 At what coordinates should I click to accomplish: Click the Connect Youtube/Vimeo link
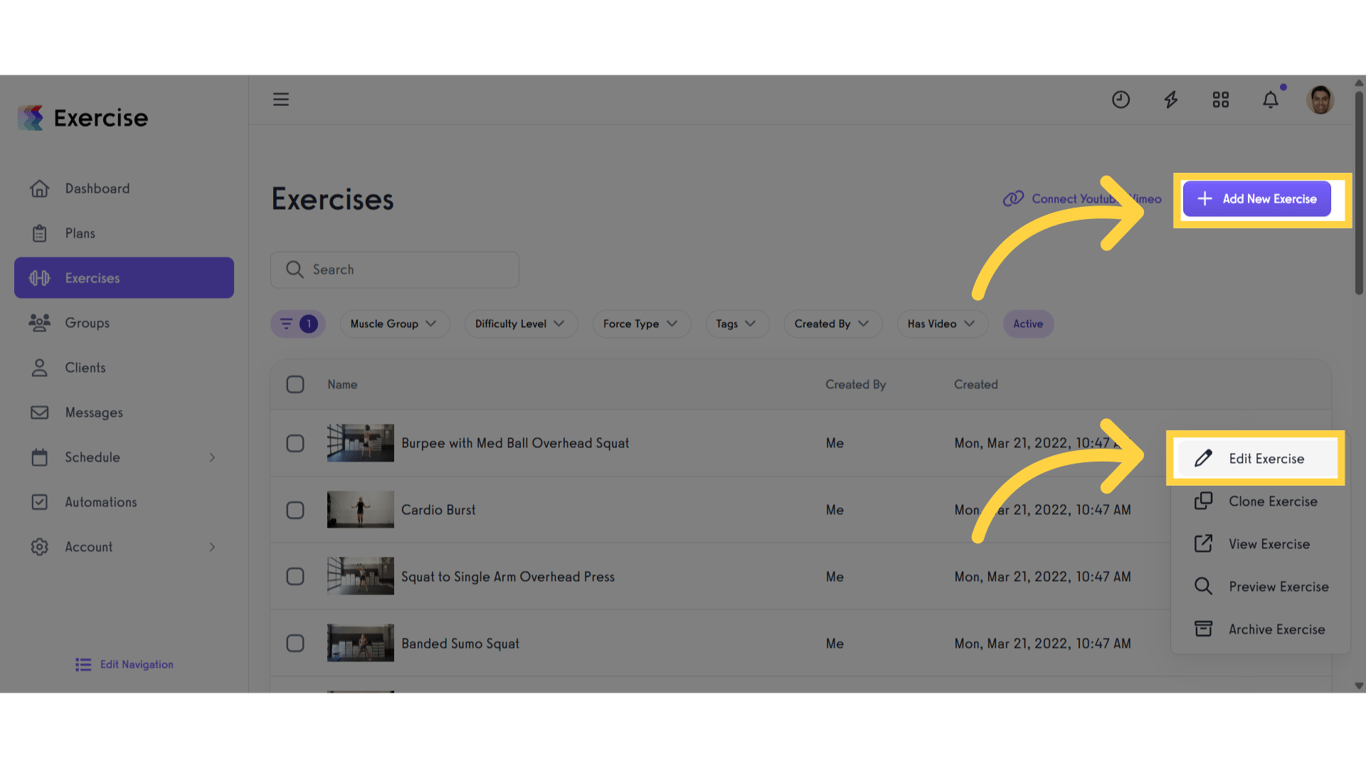pos(1082,199)
